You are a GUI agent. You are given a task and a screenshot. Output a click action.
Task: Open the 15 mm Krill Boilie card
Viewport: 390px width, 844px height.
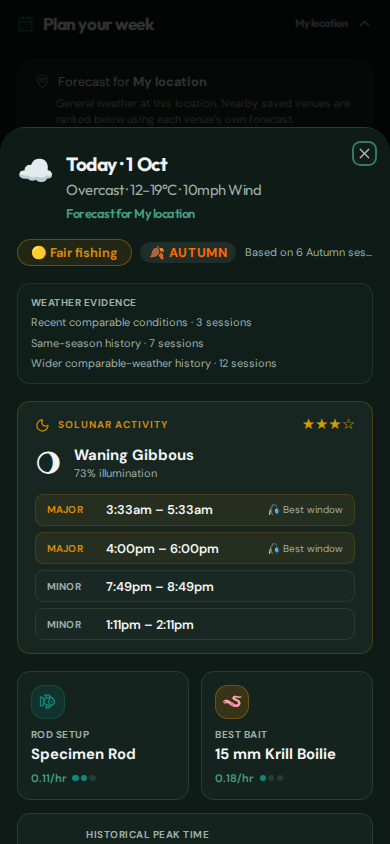point(287,735)
